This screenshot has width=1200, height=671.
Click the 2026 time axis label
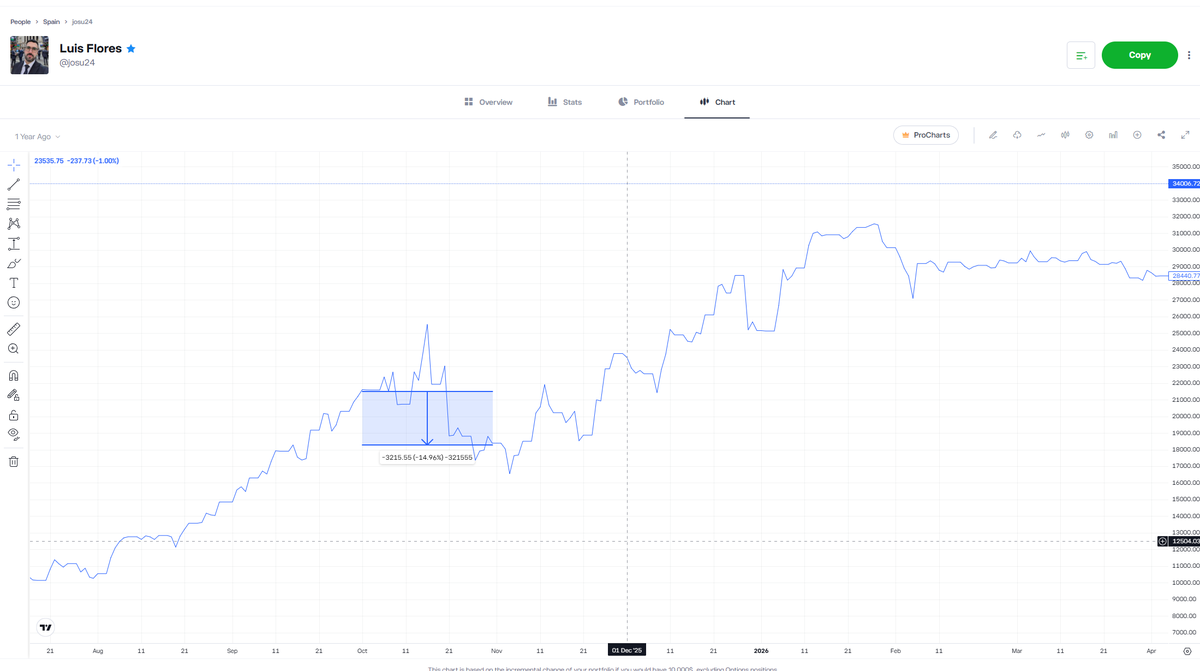761,650
